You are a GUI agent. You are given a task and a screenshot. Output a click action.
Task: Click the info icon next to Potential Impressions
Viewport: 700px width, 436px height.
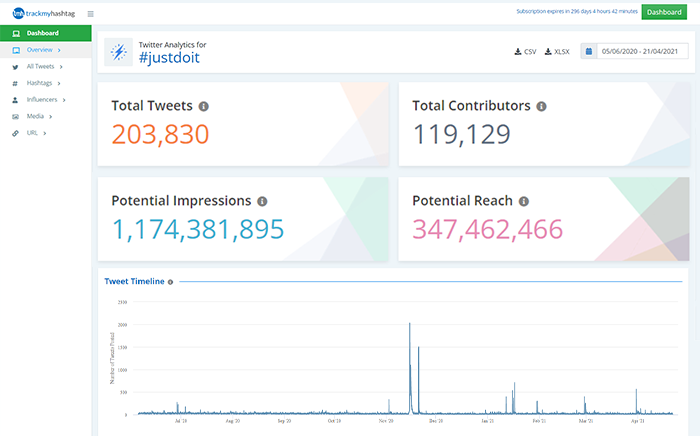(x=262, y=201)
